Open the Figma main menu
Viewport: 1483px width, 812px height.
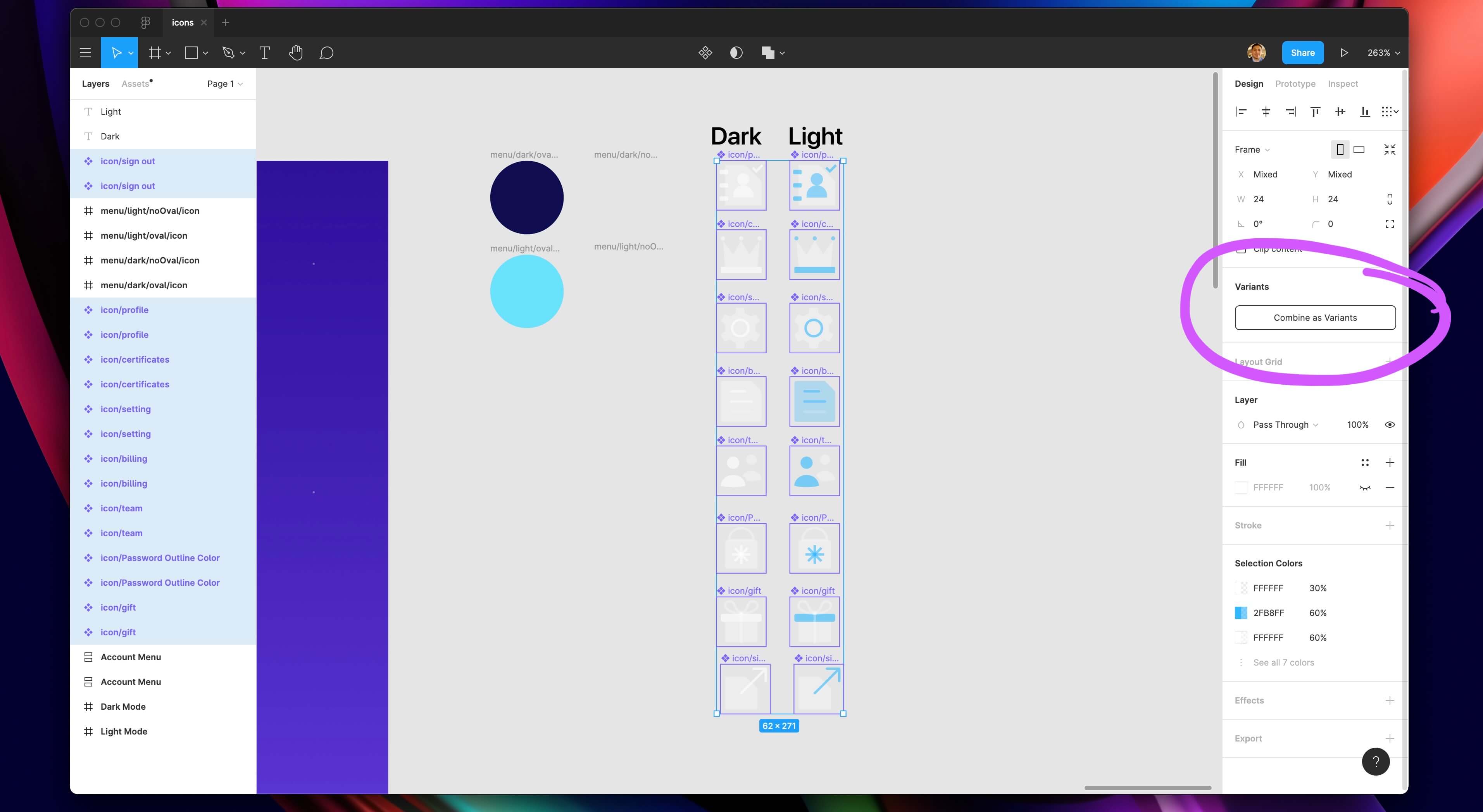click(x=84, y=52)
